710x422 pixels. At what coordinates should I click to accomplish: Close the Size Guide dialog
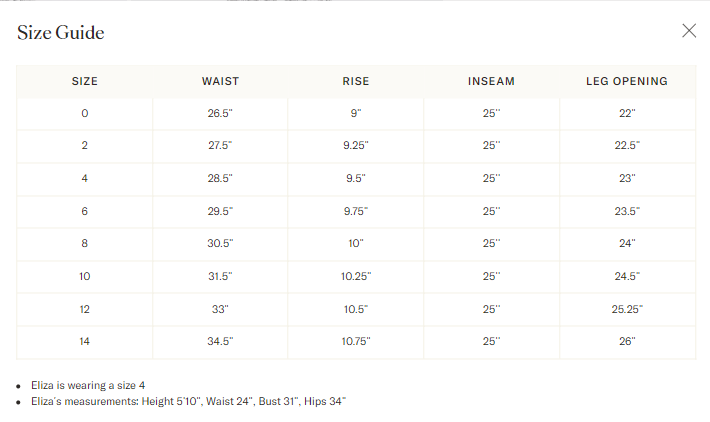(689, 31)
